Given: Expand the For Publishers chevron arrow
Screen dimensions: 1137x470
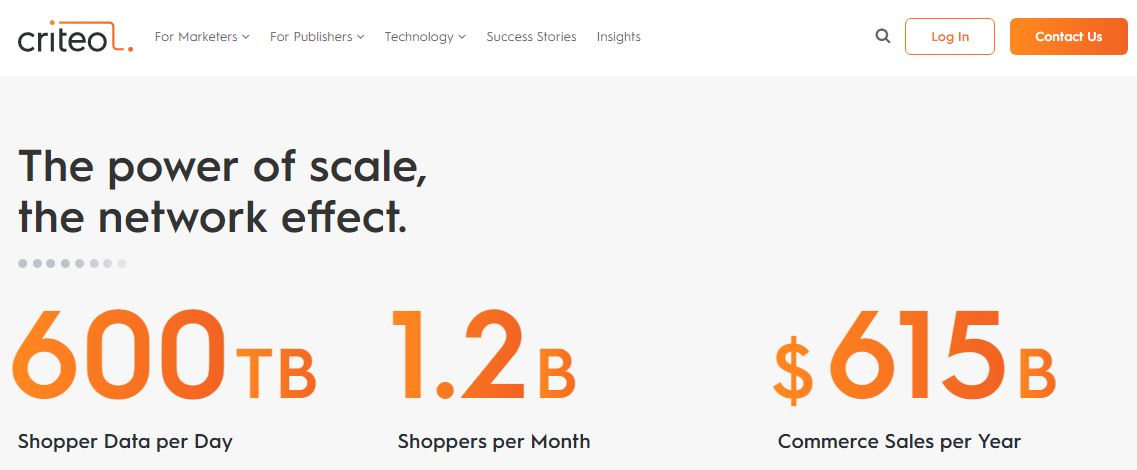Looking at the screenshot, I should [361, 37].
